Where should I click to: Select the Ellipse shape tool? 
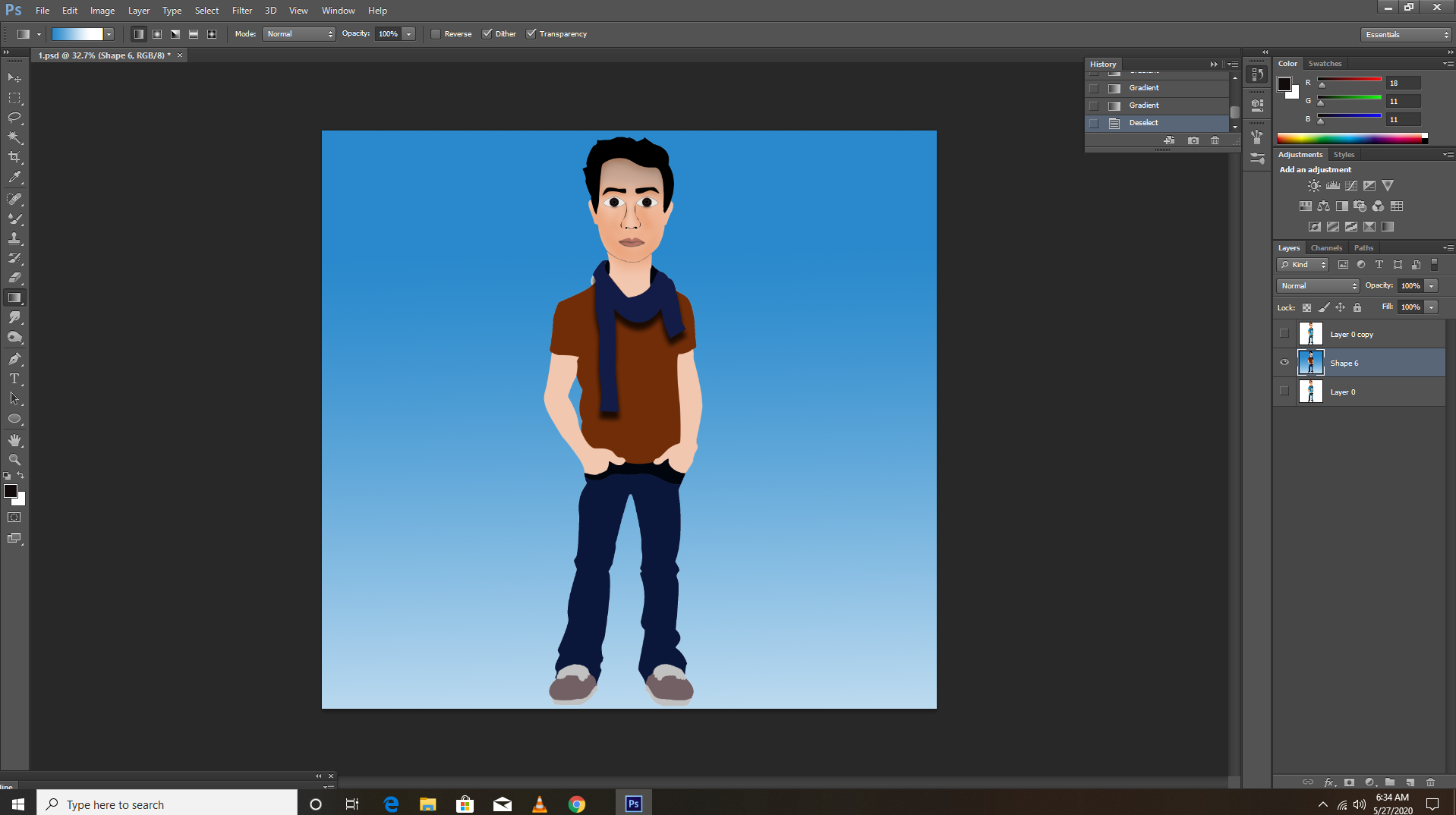tap(14, 418)
